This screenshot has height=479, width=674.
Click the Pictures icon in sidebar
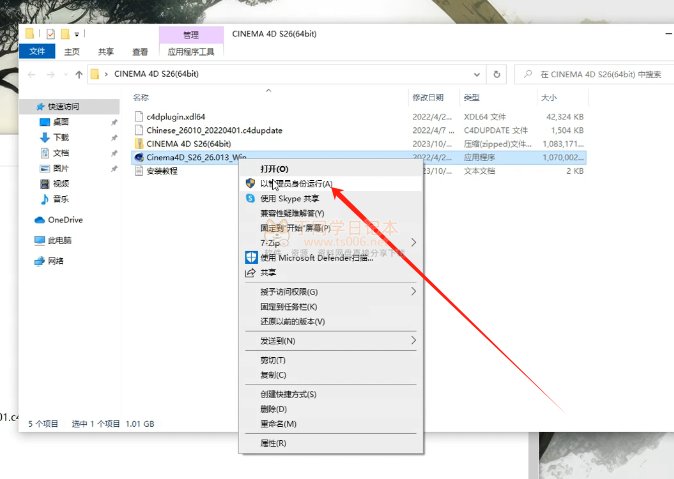click(45, 168)
